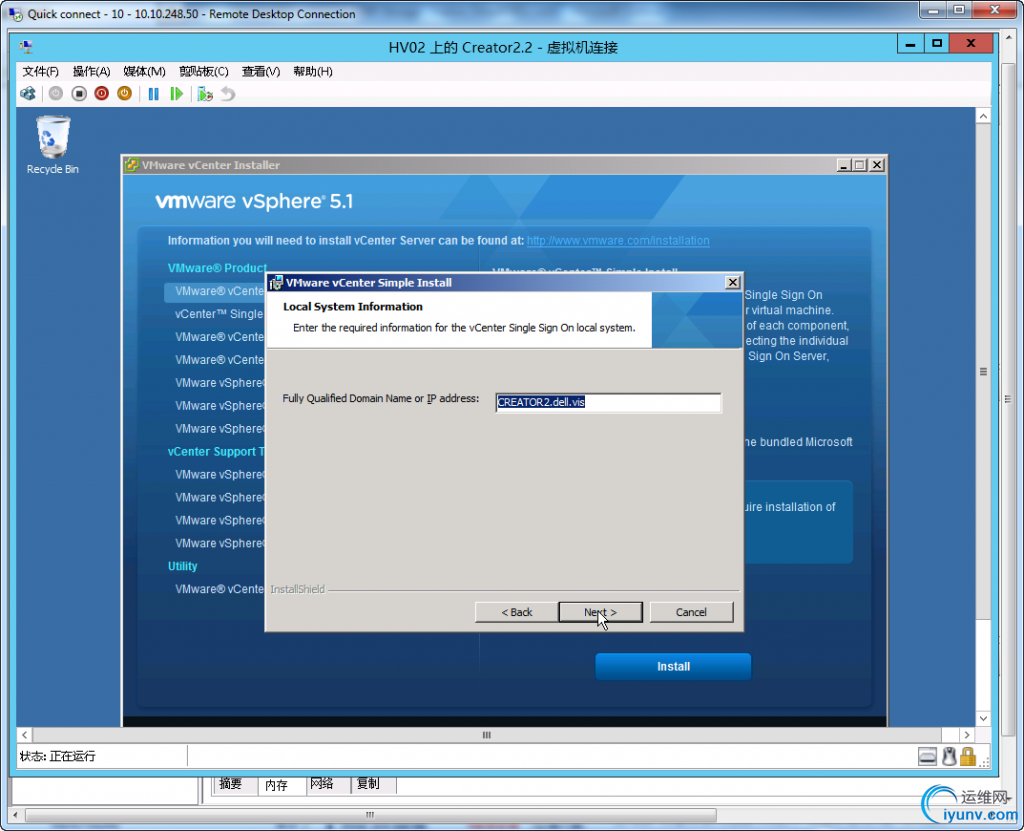Create a checkpoint with the snapshot icon

tap(204, 94)
